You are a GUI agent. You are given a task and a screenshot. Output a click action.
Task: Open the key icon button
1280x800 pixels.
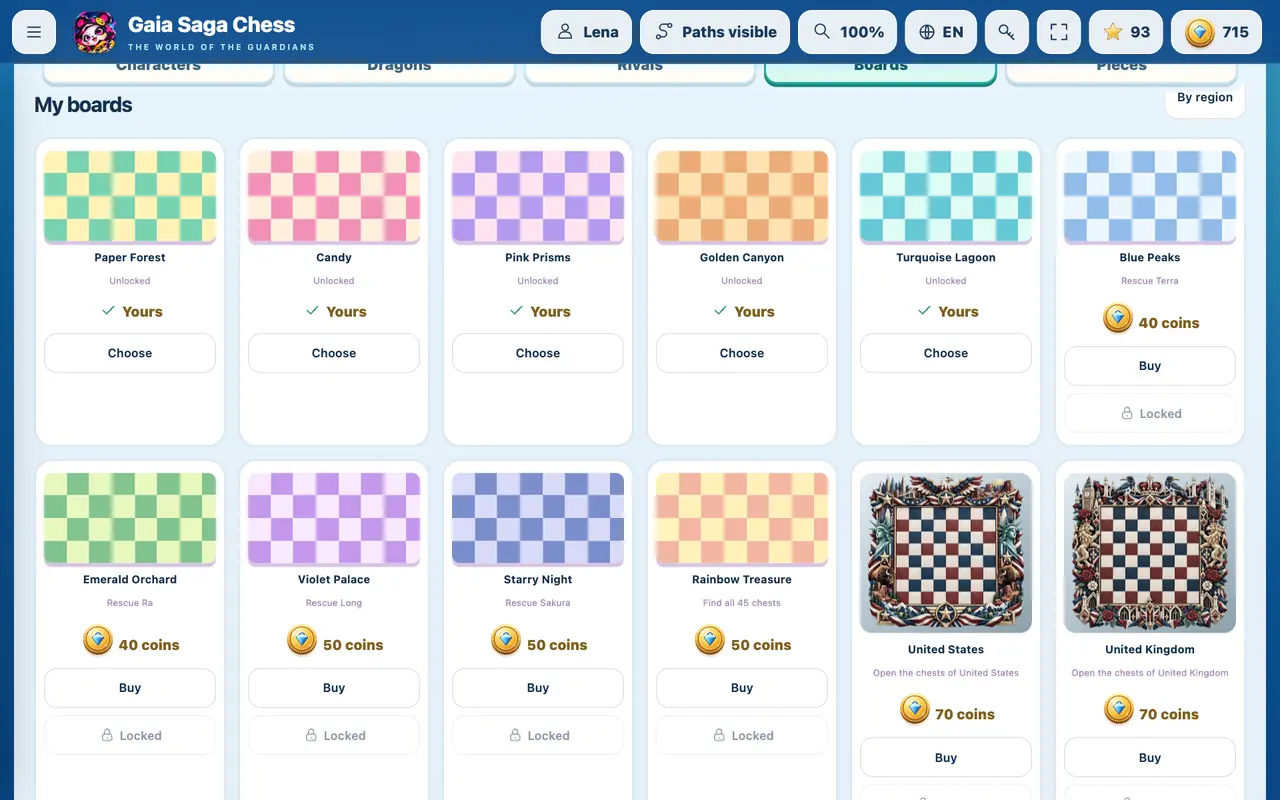[1006, 32]
